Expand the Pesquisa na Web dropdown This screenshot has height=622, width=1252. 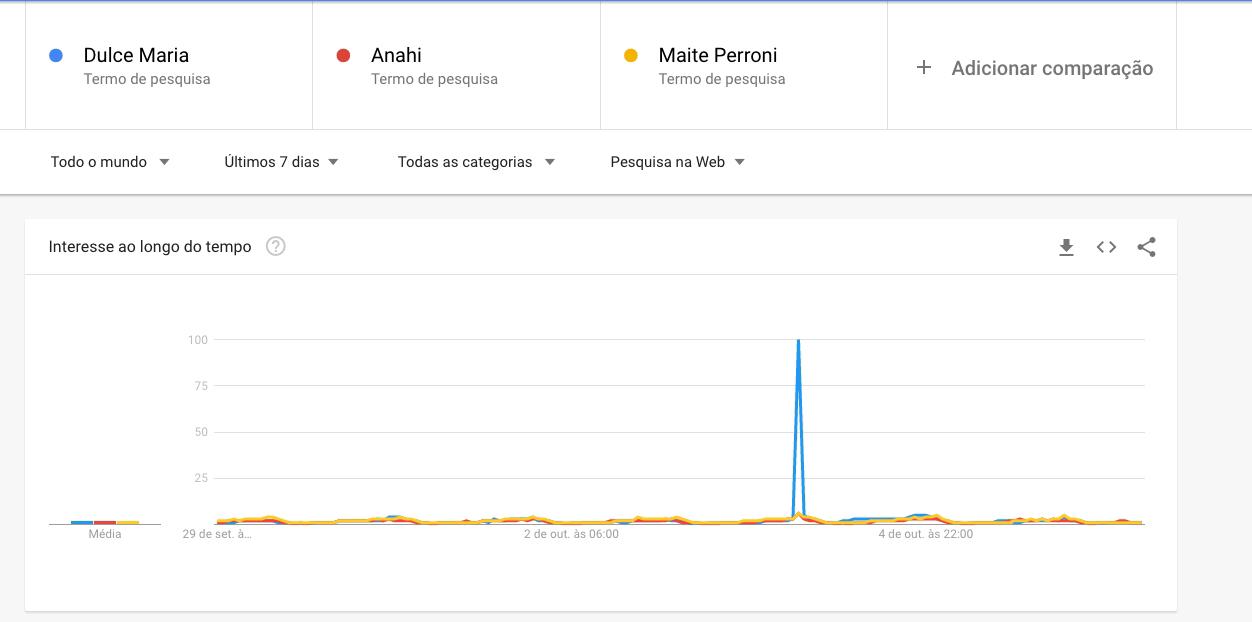pos(678,162)
